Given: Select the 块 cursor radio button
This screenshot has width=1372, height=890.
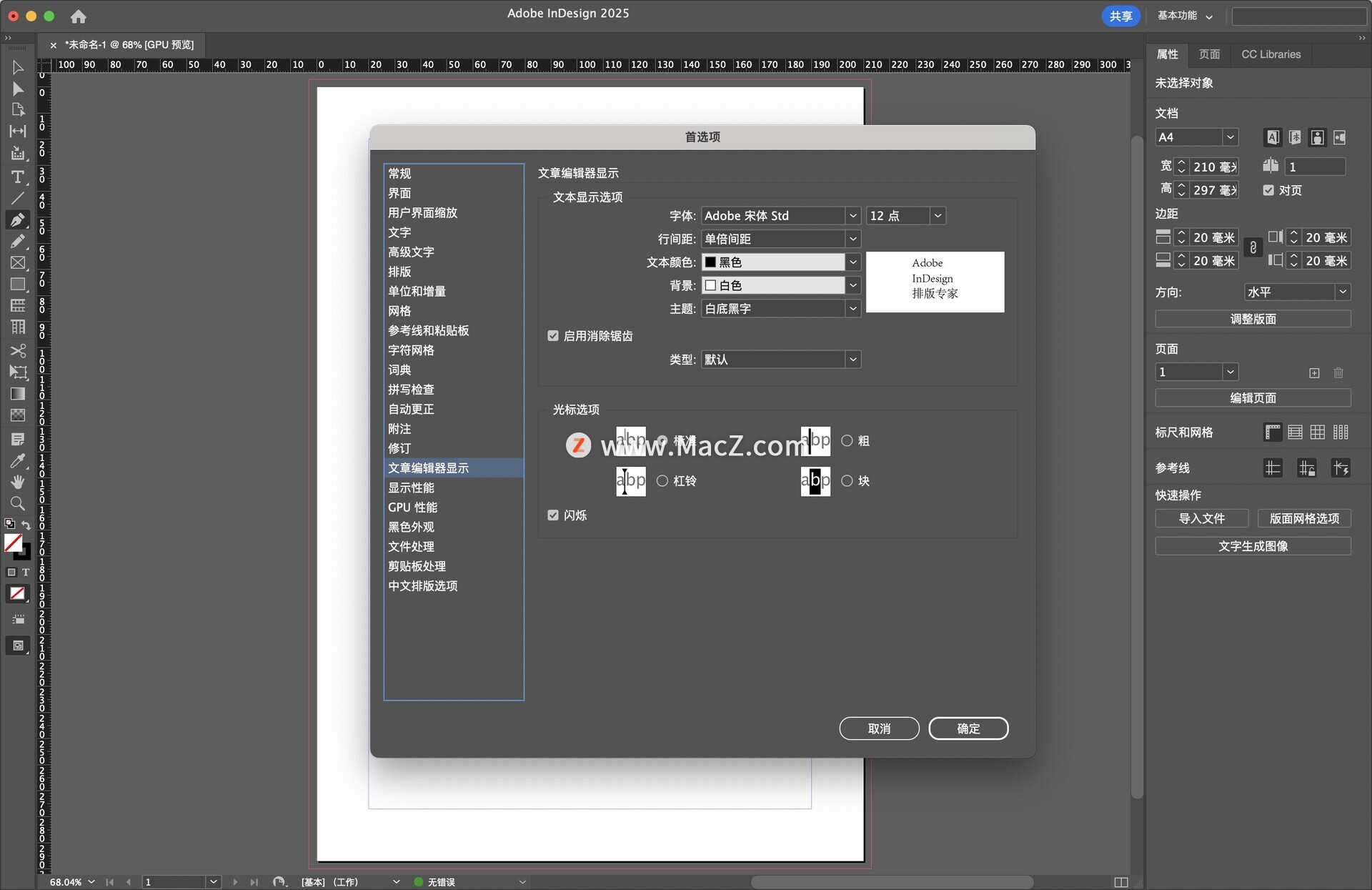Looking at the screenshot, I should coord(847,481).
